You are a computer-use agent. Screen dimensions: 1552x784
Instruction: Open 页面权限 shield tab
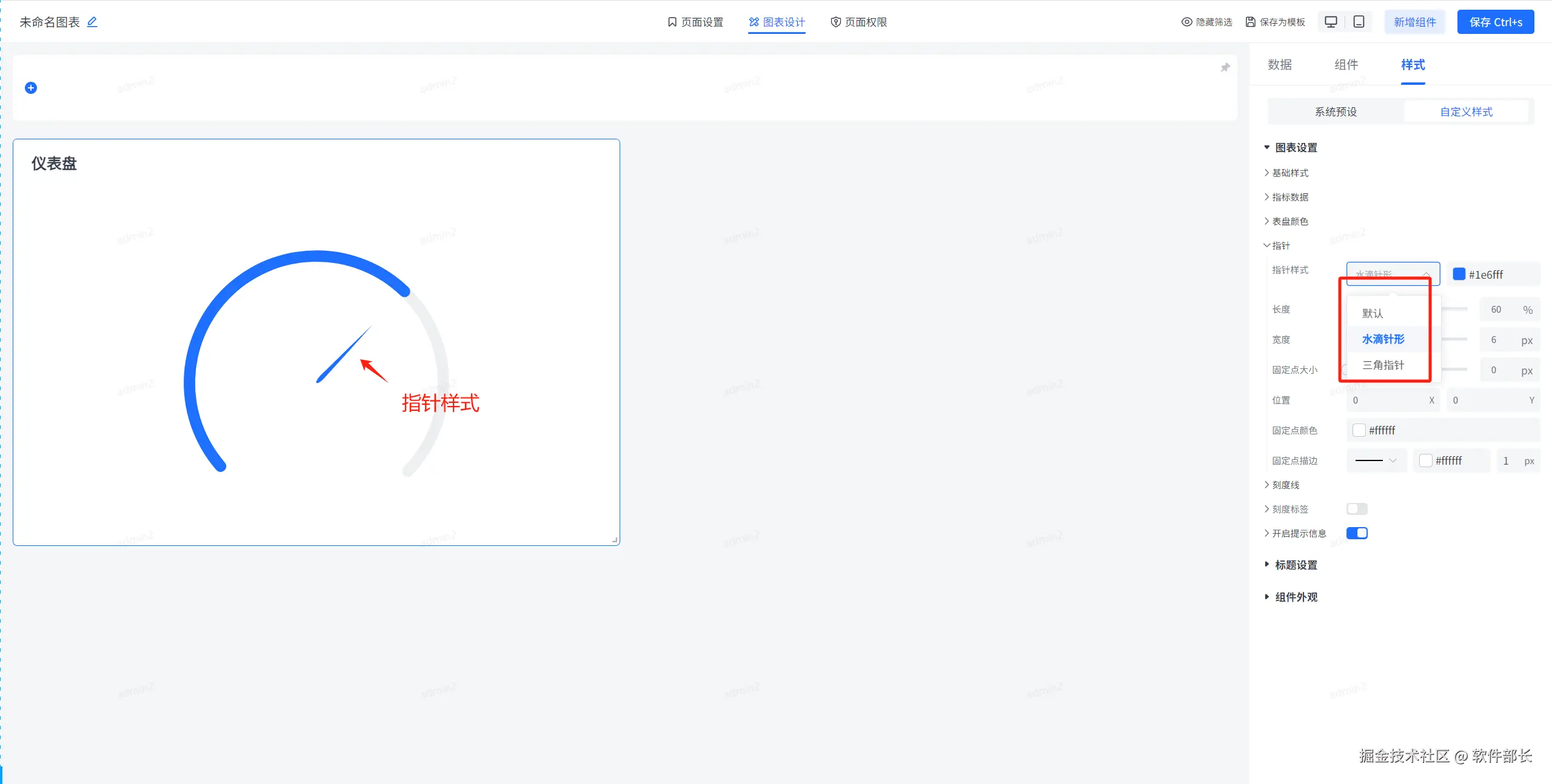(858, 22)
